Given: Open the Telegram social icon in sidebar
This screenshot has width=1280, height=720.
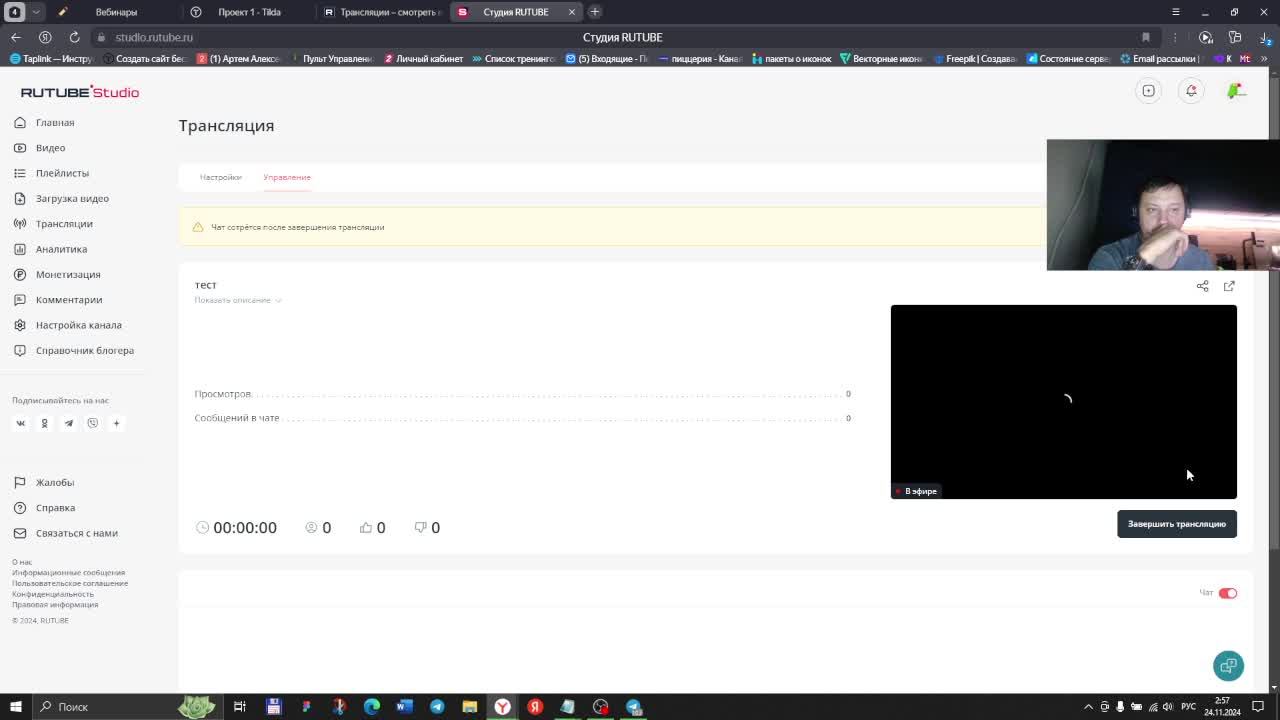Looking at the screenshot, I should (x=68, y=423).
